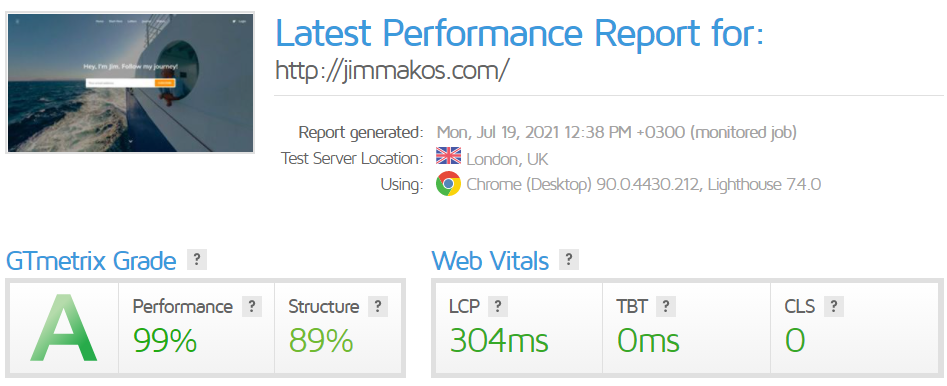This screenshot has height=386, width=947.
Task: Click the report generated date text
Action: (617, 132)
